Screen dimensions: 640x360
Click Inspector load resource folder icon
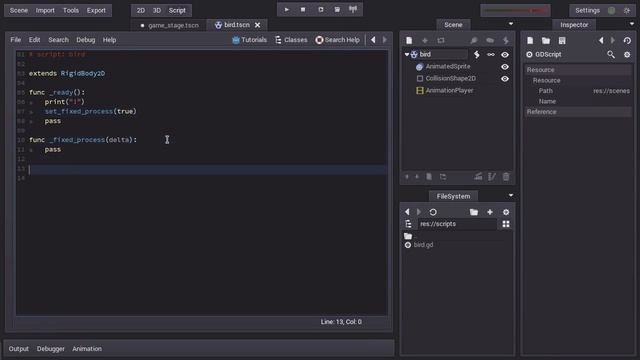pos(546,40)
